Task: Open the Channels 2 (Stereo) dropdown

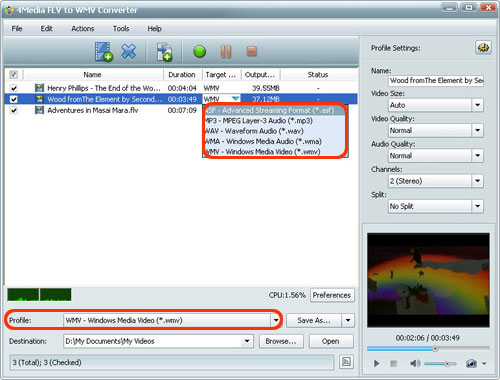Action: click(477, 181)
